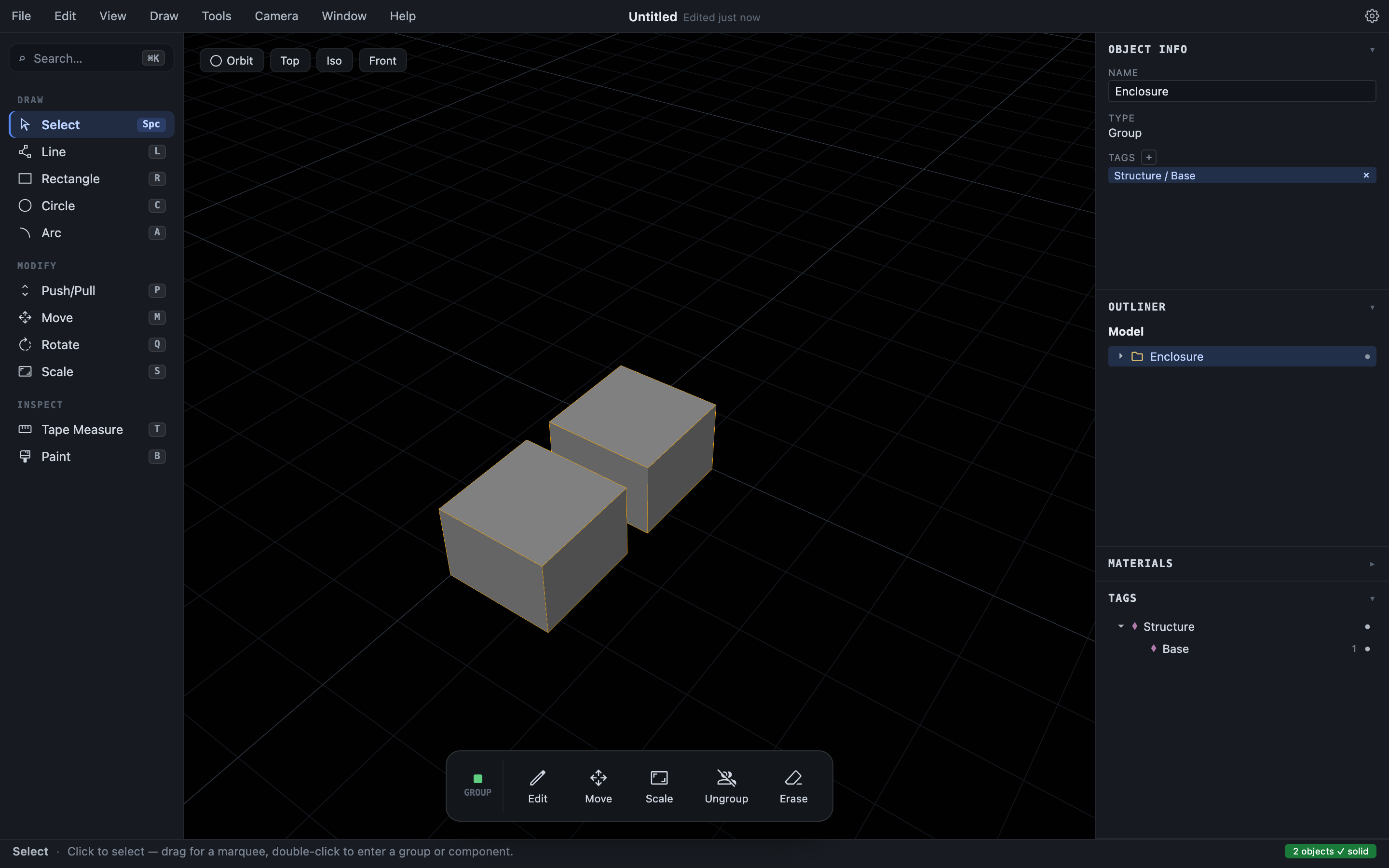Click Scale in the floating group toolbar
The image size is (1389, 868).
[659, 787]
